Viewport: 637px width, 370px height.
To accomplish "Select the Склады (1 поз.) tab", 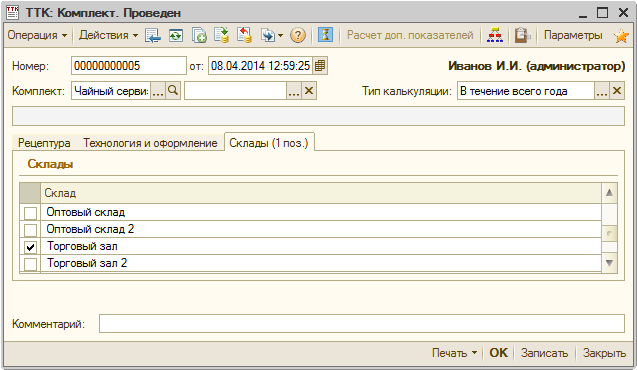I will click(269, 143).
